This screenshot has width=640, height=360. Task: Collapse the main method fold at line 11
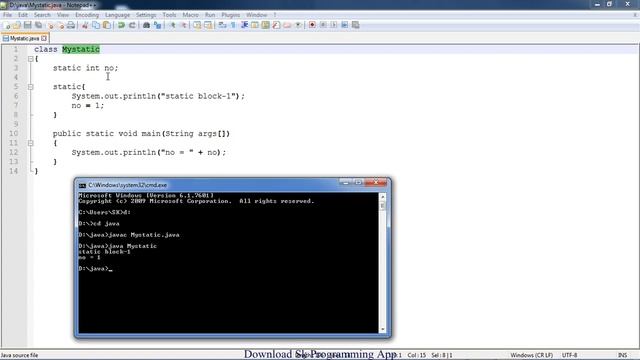31,143
